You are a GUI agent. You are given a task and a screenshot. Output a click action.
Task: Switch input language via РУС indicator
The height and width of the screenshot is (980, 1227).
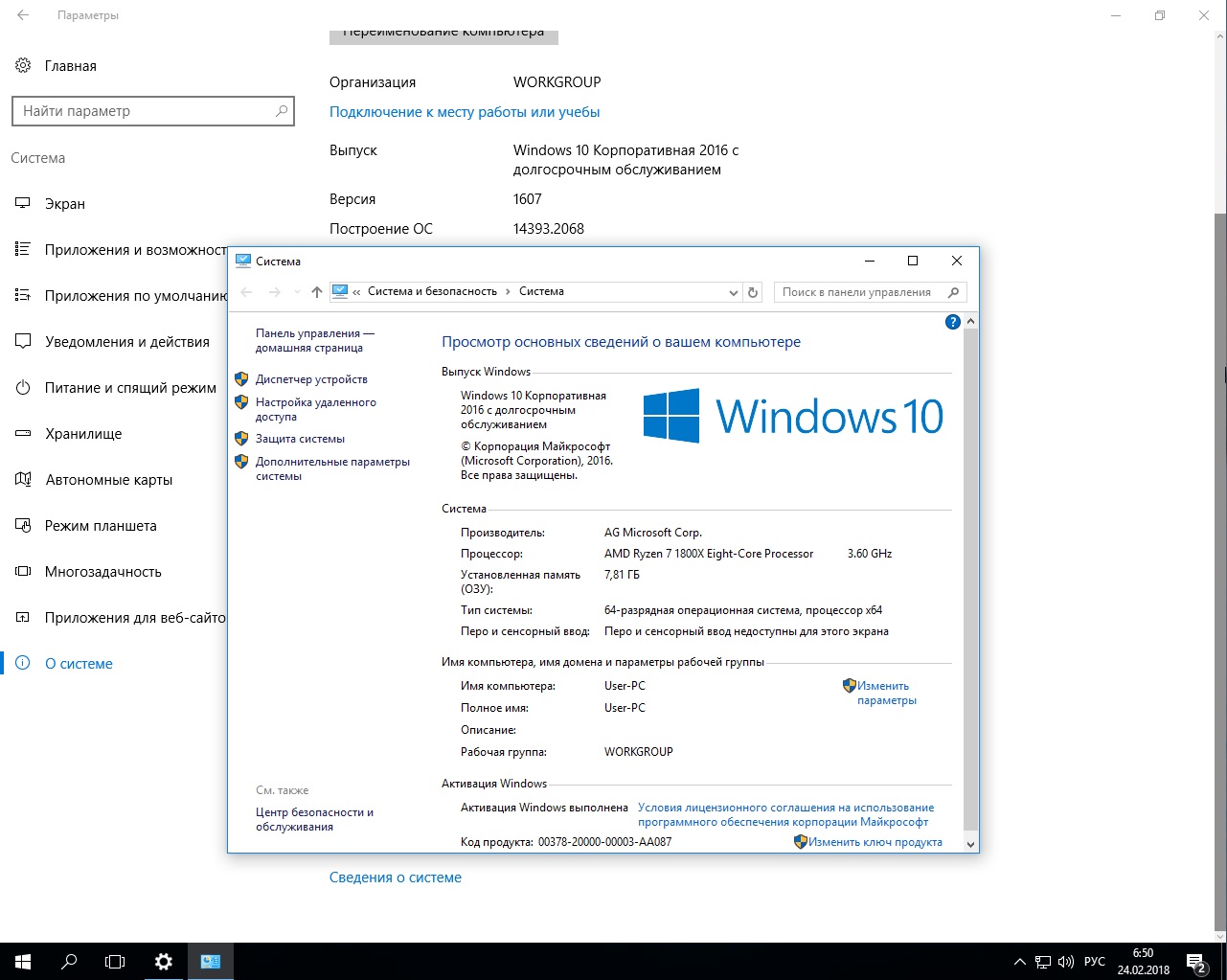pos(1095,962)
